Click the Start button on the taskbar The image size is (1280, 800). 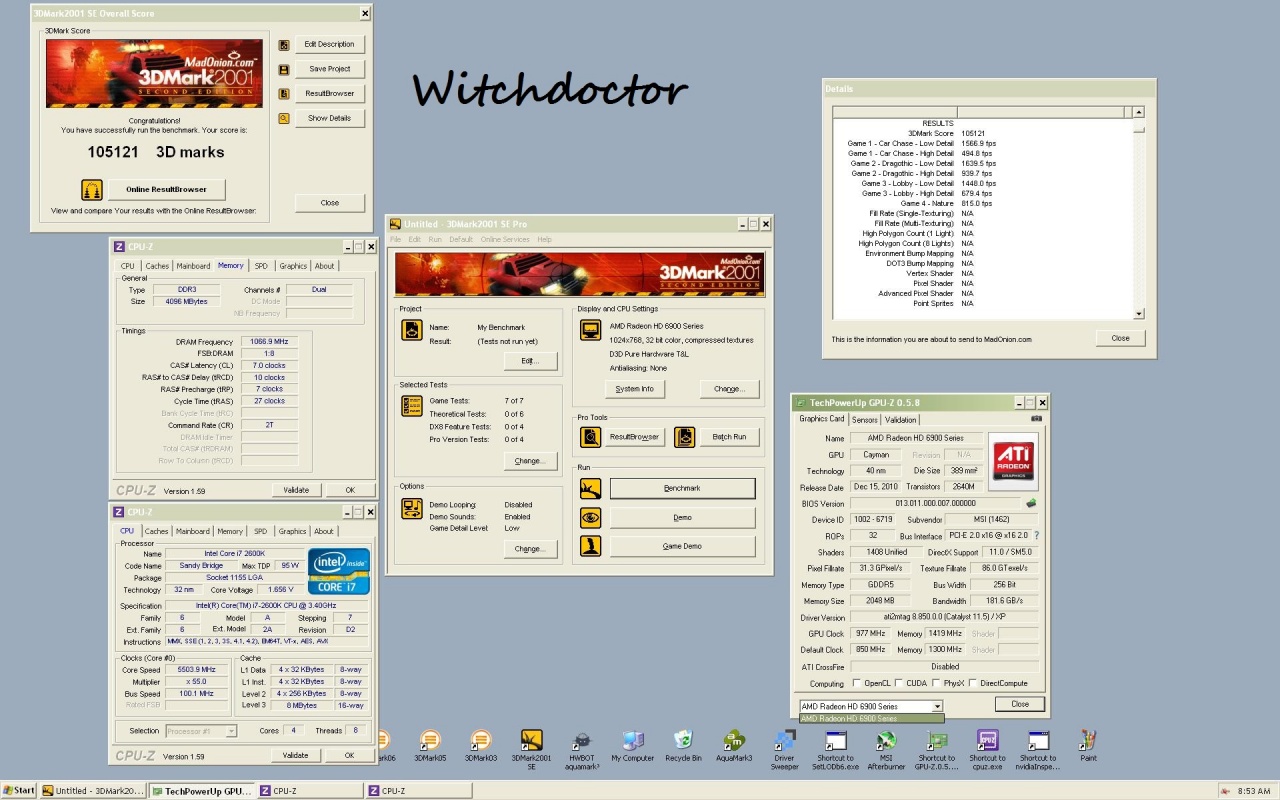click(19, 790)
